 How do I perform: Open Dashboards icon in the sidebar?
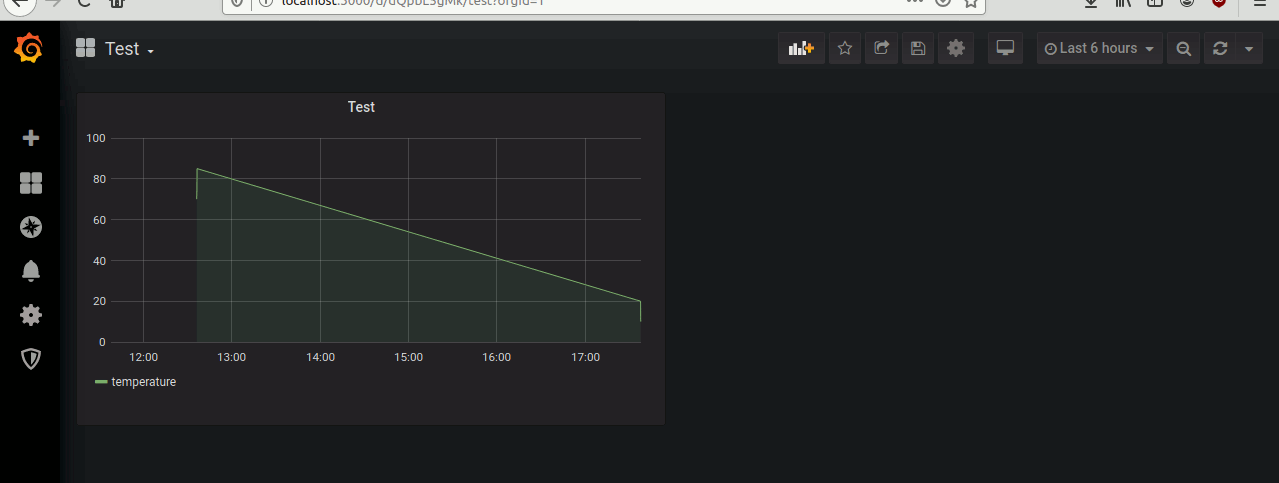[x=31, y=182]
